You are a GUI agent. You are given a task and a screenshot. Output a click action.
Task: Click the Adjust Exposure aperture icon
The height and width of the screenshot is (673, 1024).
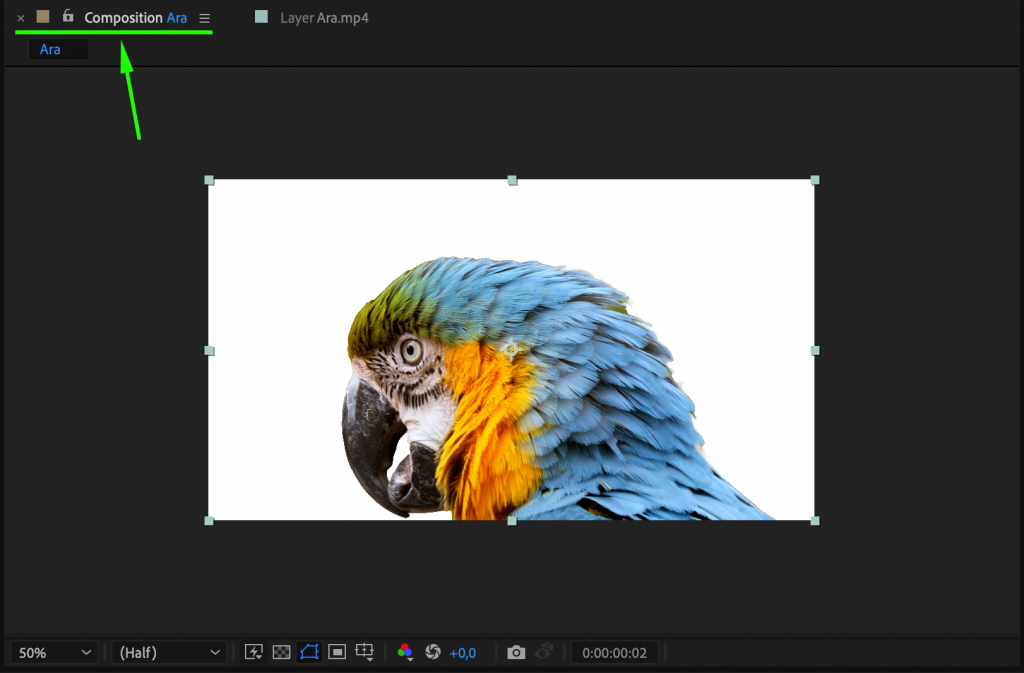click(x=433, y=652)
